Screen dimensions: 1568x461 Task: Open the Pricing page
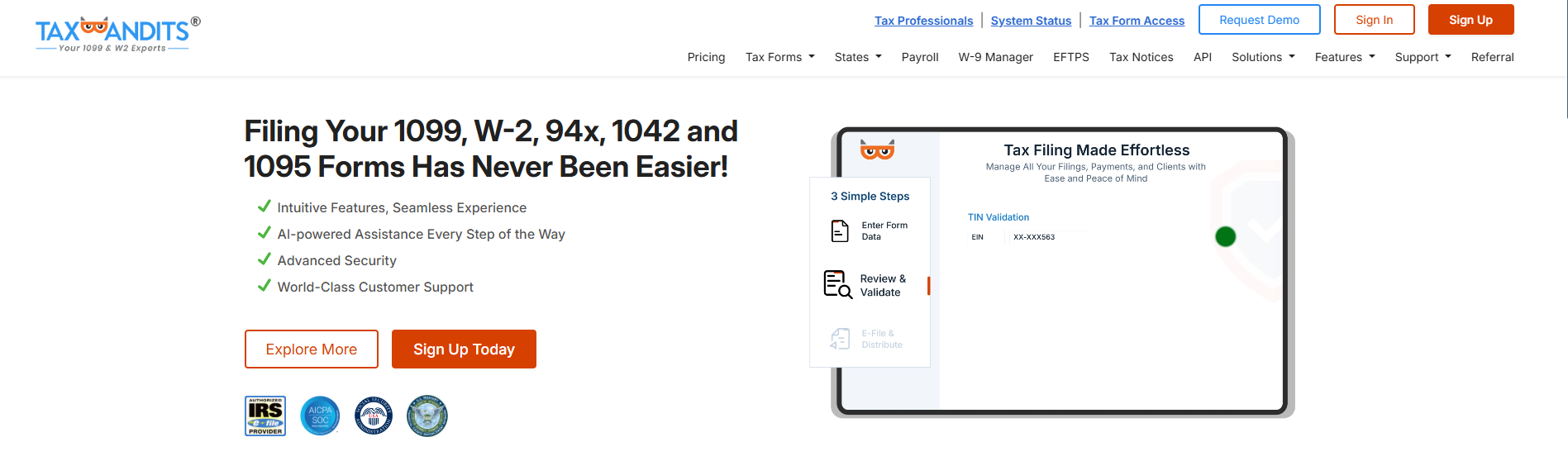[706, 57]
